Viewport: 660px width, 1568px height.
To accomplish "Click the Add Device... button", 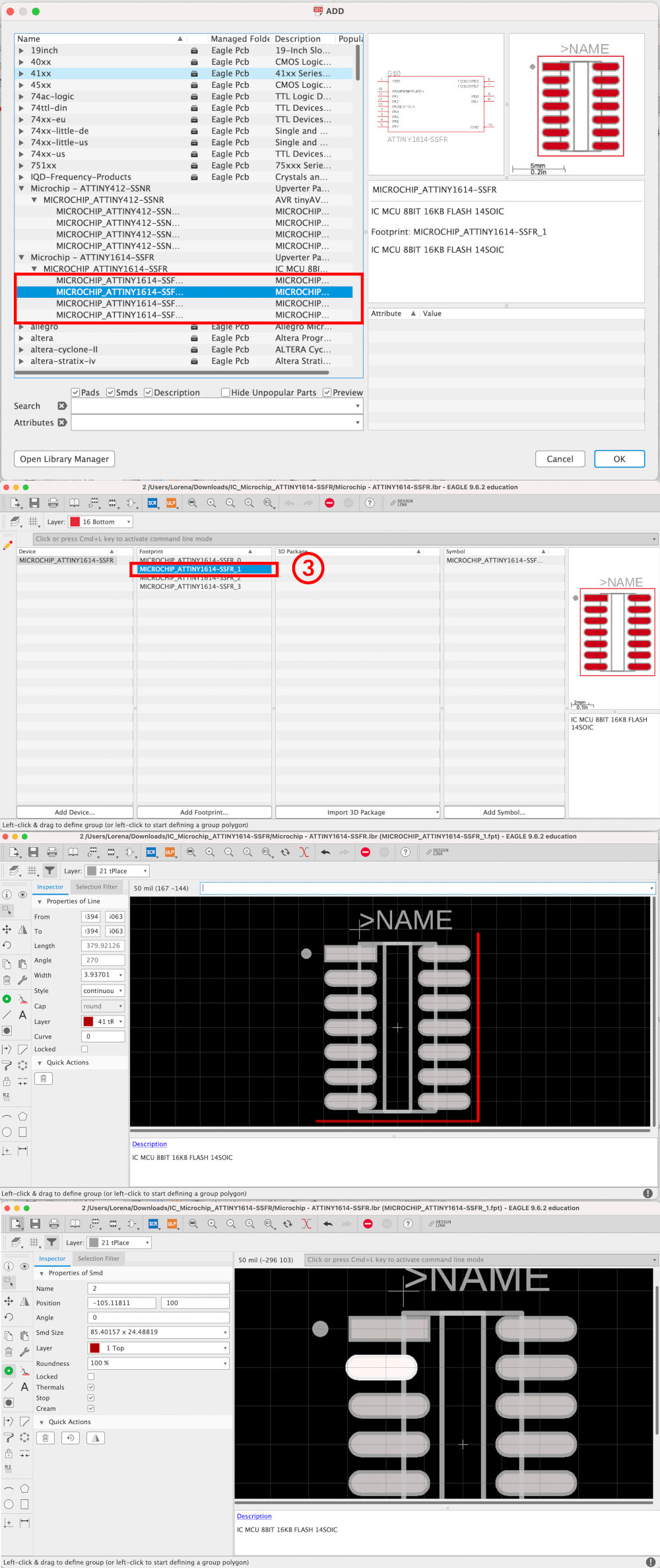I will (75, 812).
